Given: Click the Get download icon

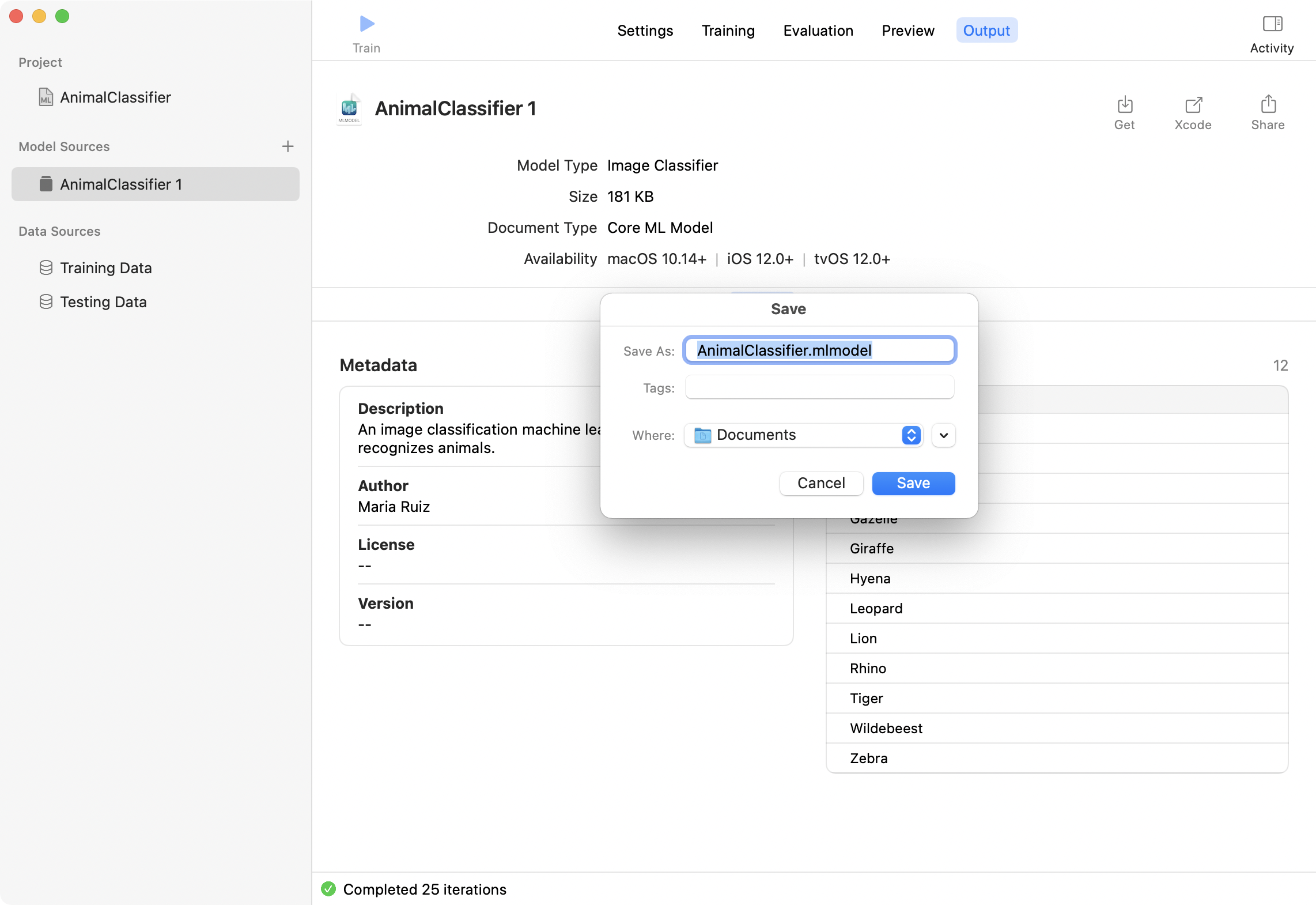Looking at the screenshot, I should click(x=1124, y=105).
